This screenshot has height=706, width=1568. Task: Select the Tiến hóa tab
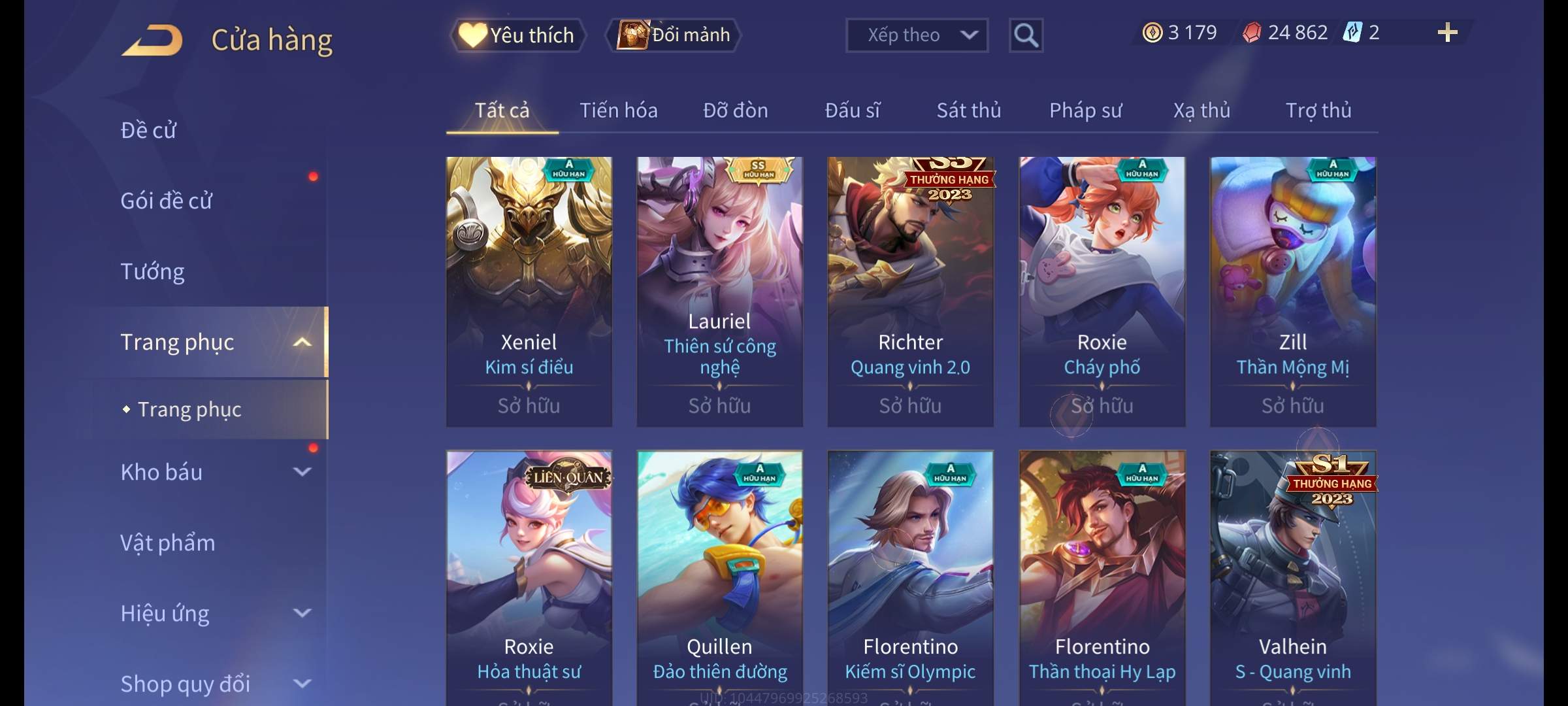coord(619,110)
